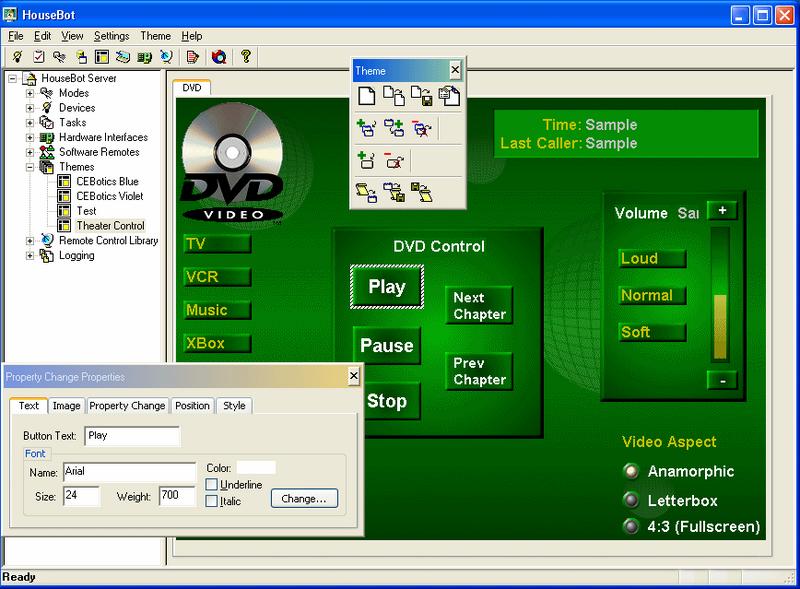Enable the Underline checkbox

[211, 484]
